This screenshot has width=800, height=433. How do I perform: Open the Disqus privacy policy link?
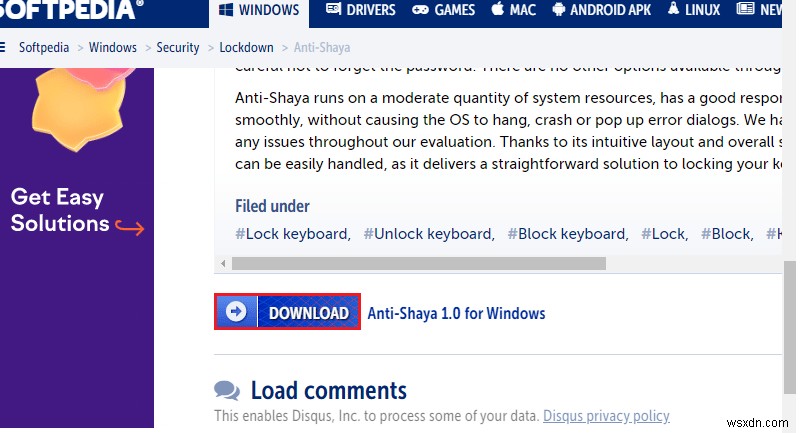(x=605, y=416)
